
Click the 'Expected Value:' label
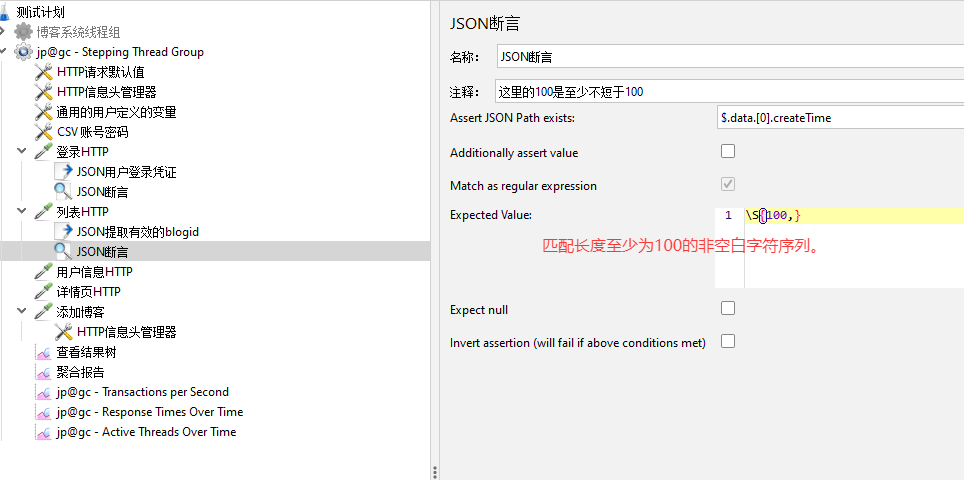pos(491,215)
